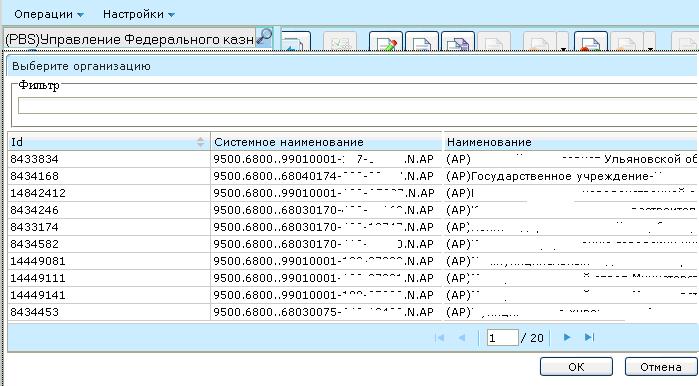699x386 pixels.
Task: Click the PBS Управление Федерального казн field
Action: point(129,39)
